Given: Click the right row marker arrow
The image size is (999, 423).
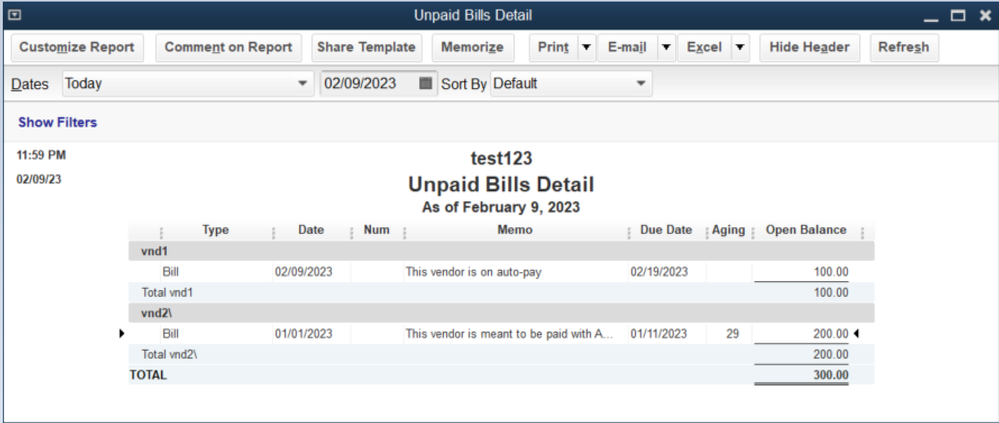Looking at the screenshot, I should (x=856, y=334).
